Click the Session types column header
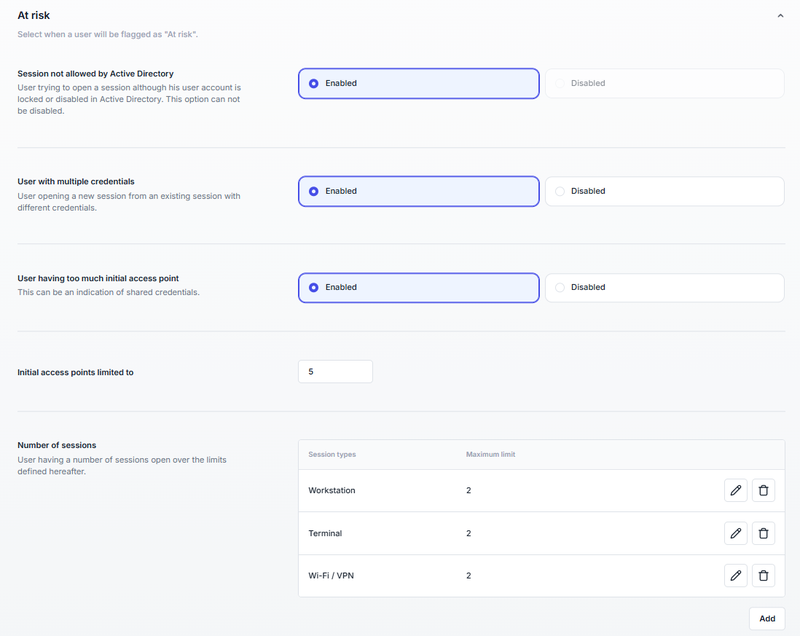Screen dimensions: 800x636 coord(332,455)
